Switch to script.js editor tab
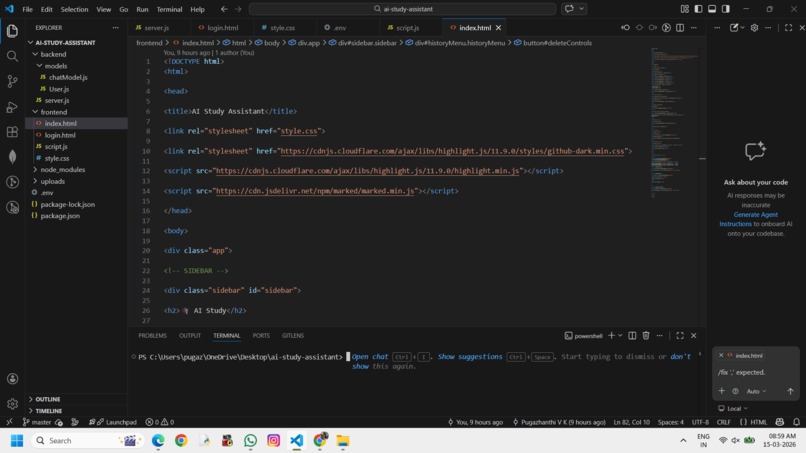This screenshot has height=453, width=806. tap(407, 28)
